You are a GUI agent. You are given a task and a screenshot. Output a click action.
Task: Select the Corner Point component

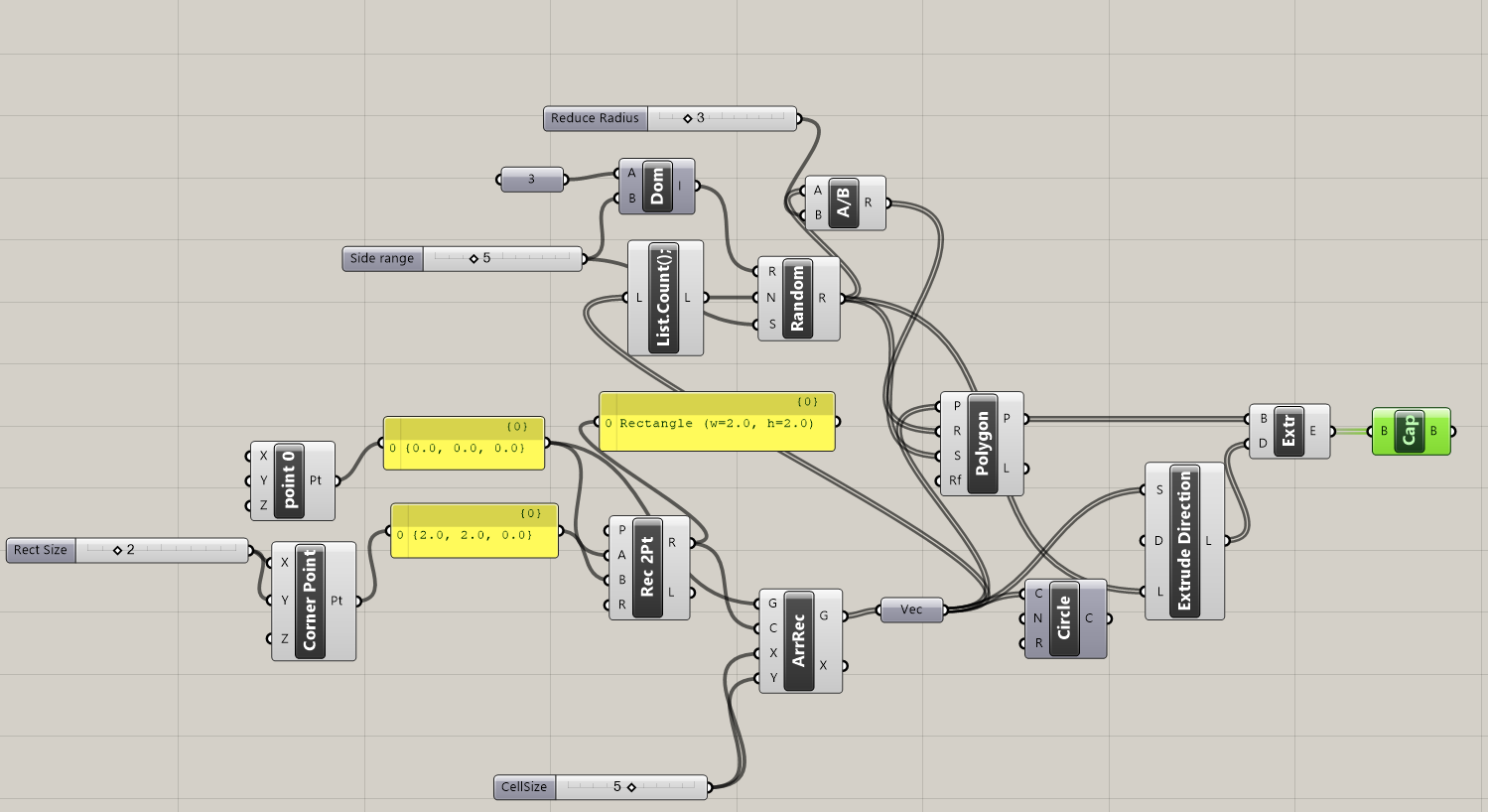[314, 600]
